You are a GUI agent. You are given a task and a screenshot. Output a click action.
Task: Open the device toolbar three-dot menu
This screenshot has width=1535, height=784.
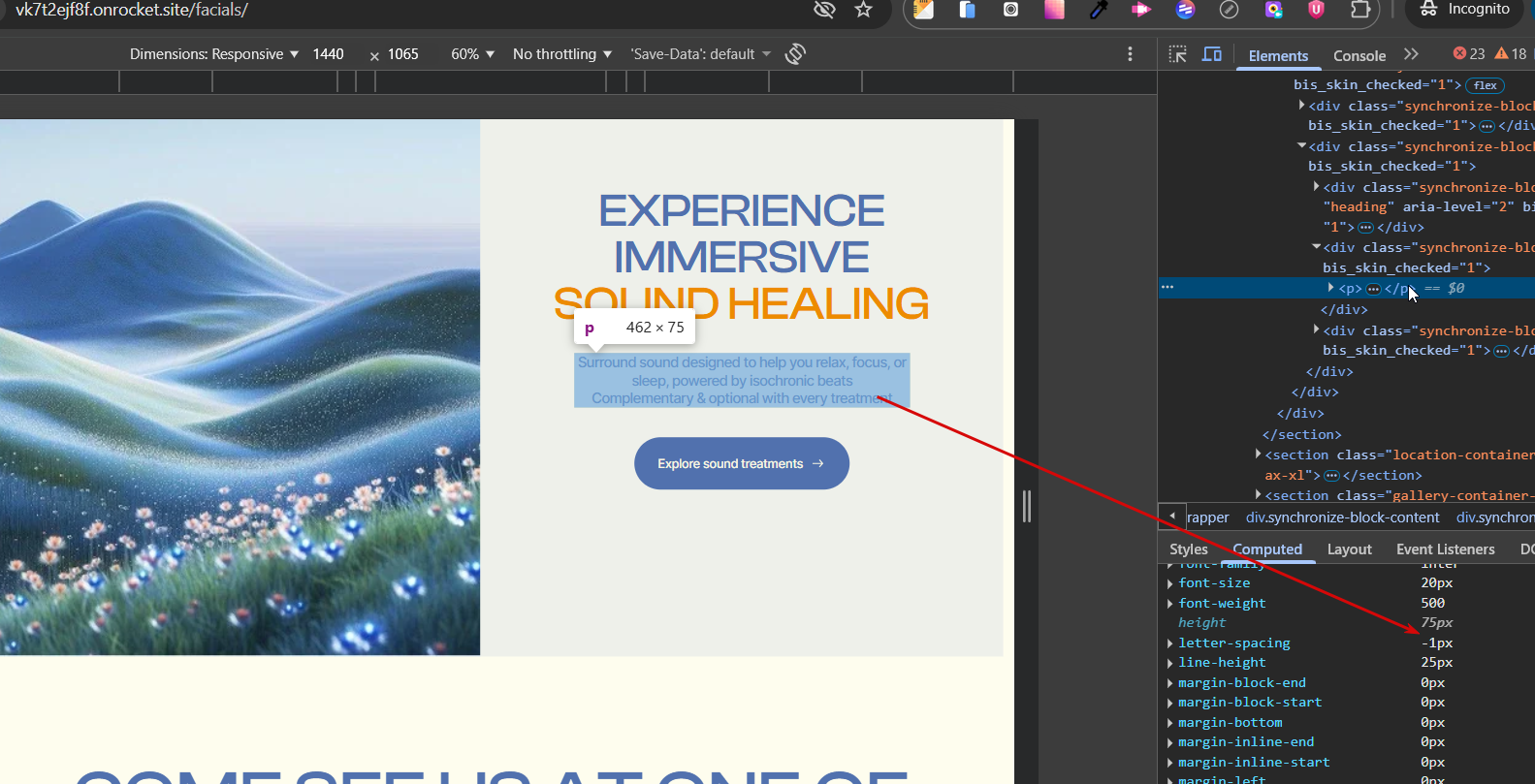coord(1130,54)
